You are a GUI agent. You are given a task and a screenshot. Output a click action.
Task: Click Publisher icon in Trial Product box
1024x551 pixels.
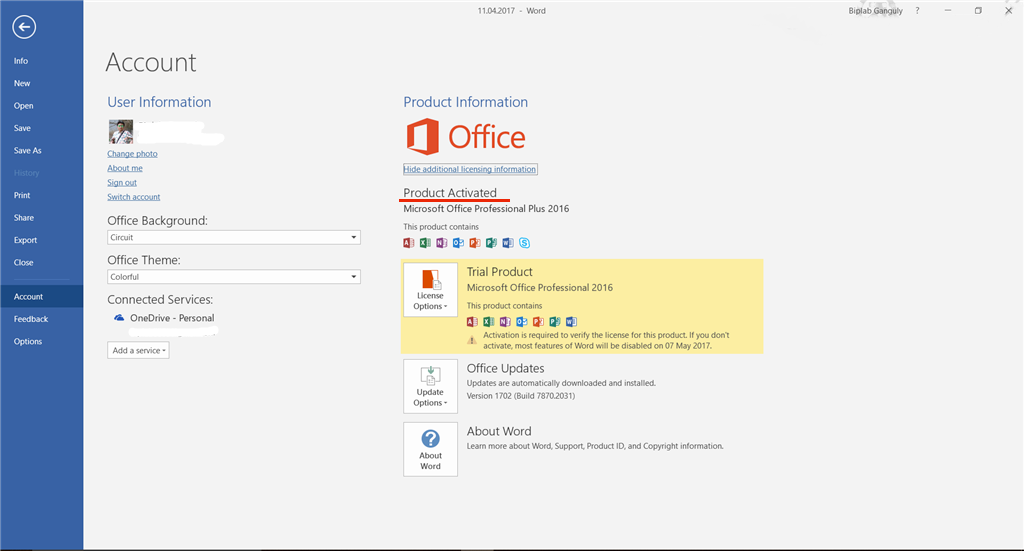pos(554,321)
